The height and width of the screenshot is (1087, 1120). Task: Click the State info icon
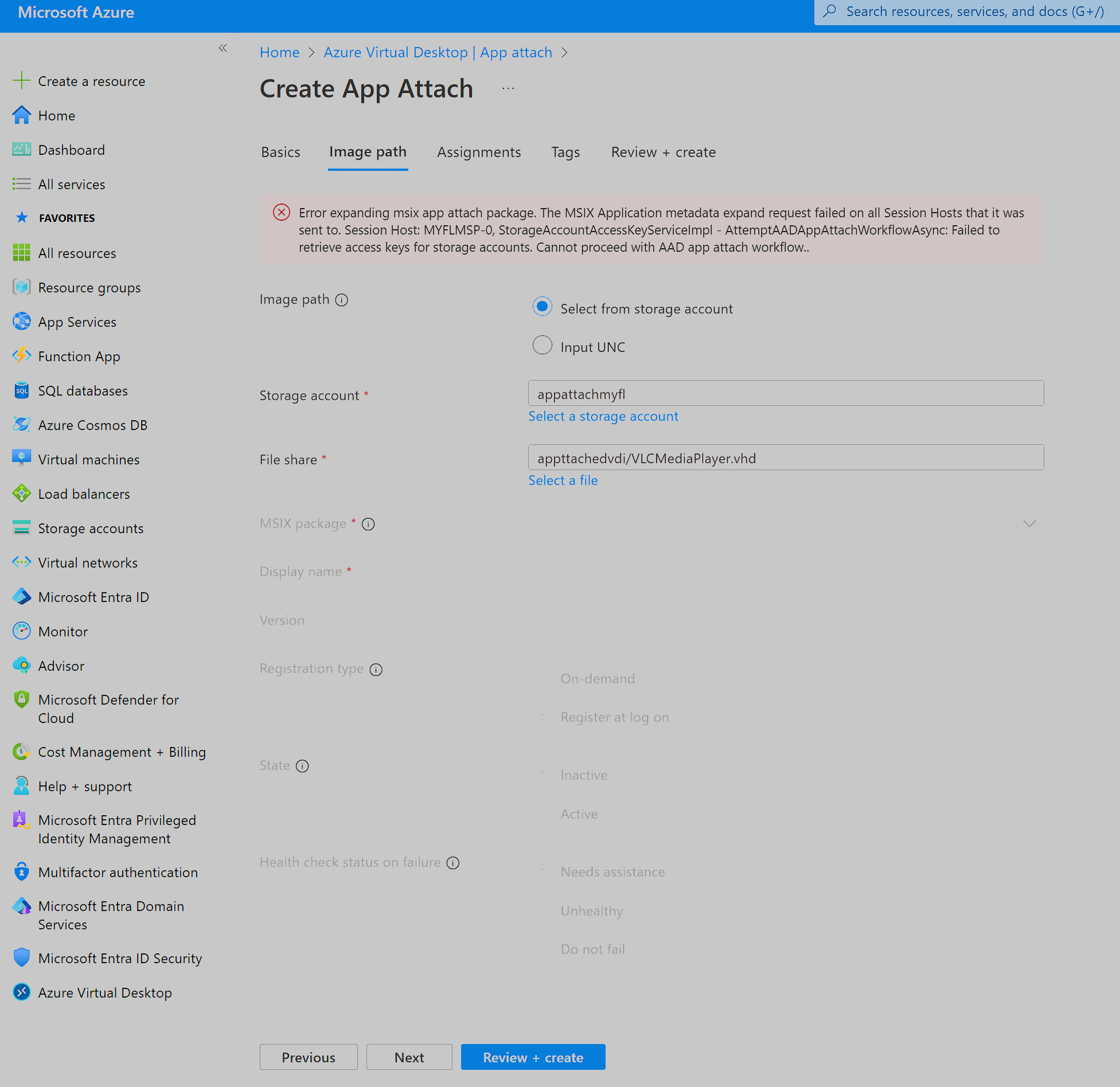302,766
